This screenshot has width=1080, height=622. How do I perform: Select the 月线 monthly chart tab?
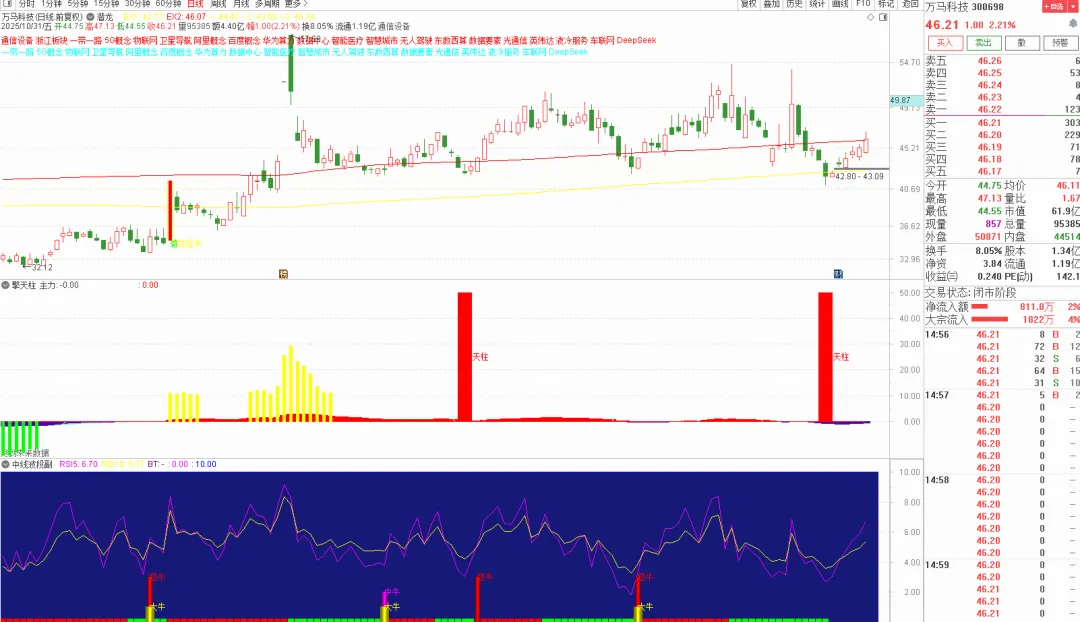241,3
